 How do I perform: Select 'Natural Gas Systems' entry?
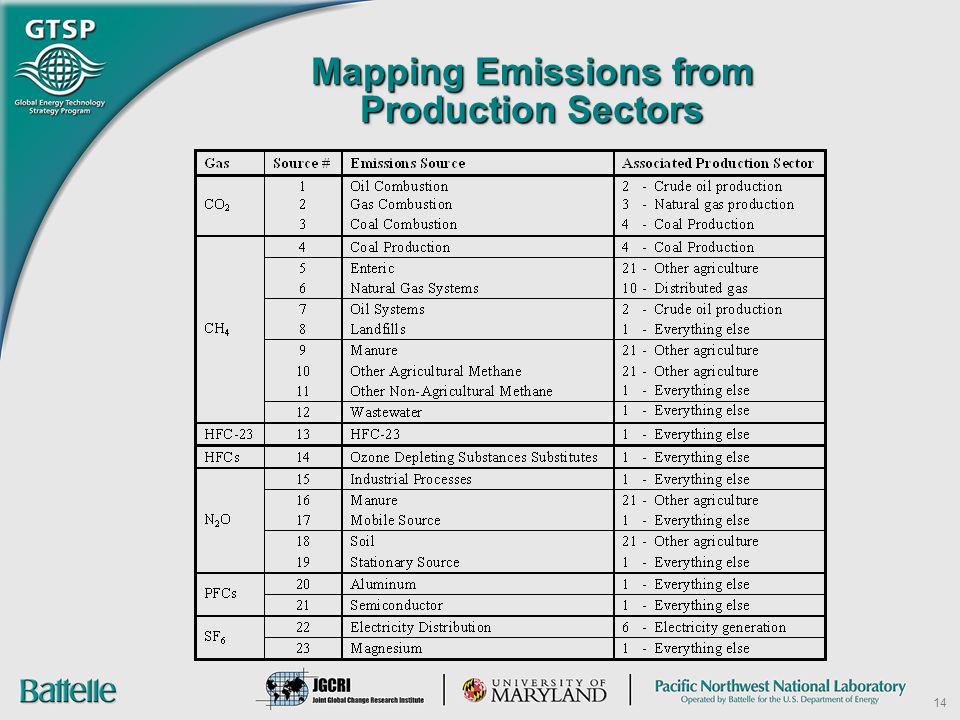coord(414,288)
